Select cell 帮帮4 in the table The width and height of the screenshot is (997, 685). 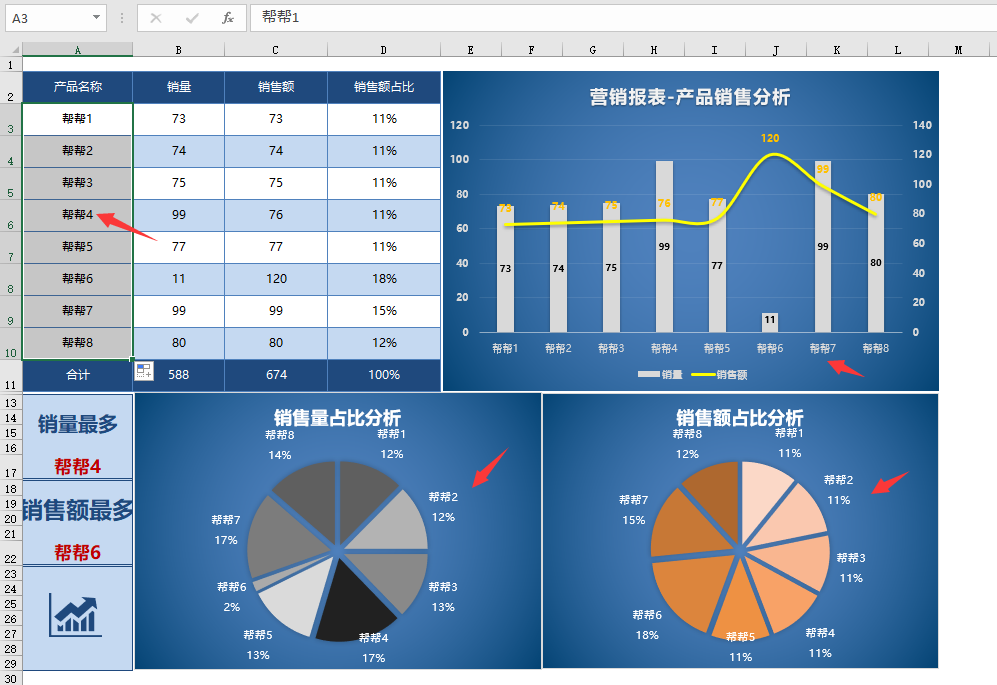78,215
